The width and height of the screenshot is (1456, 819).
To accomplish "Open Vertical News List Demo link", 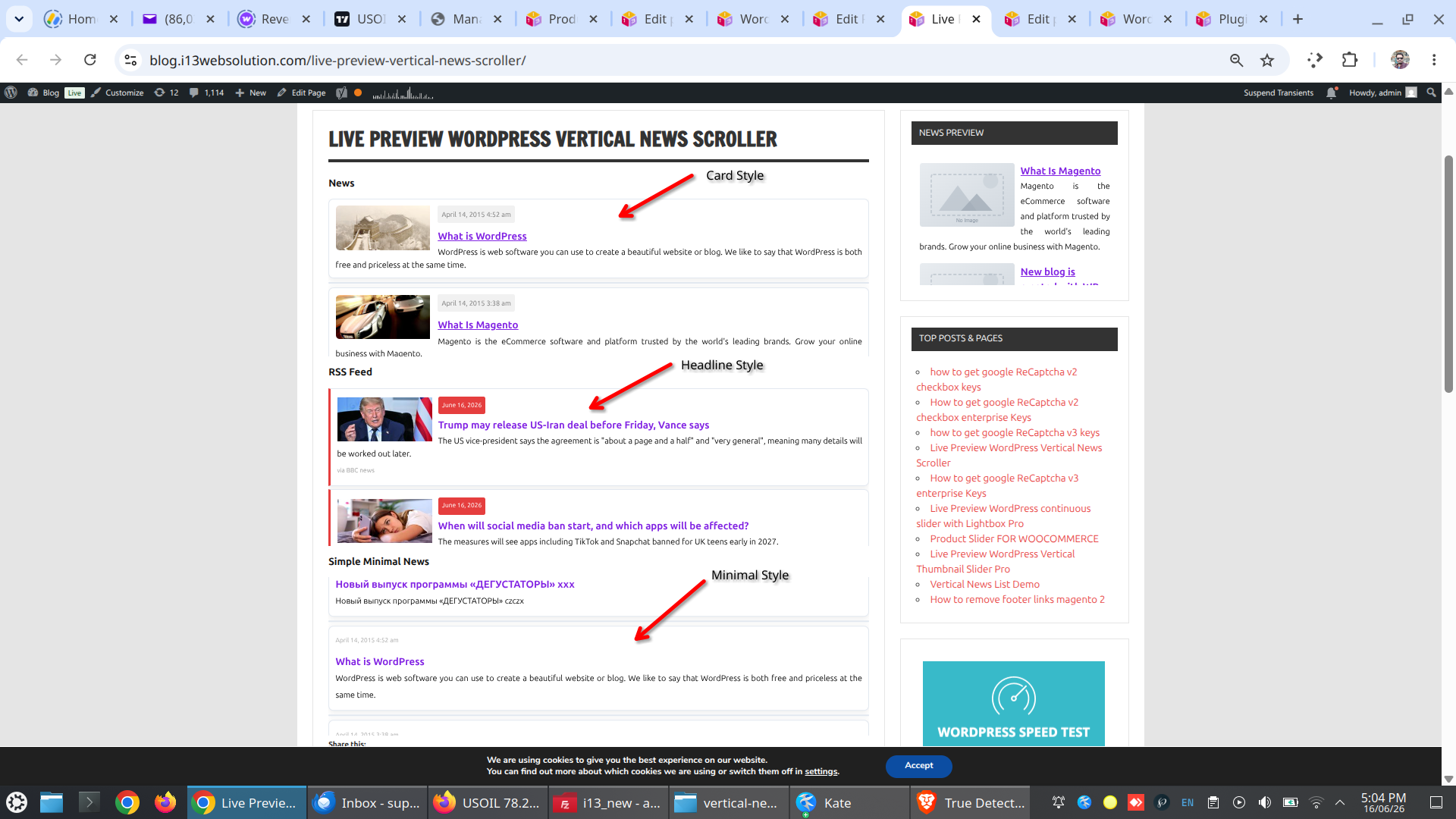I will (x=984, y=584).
